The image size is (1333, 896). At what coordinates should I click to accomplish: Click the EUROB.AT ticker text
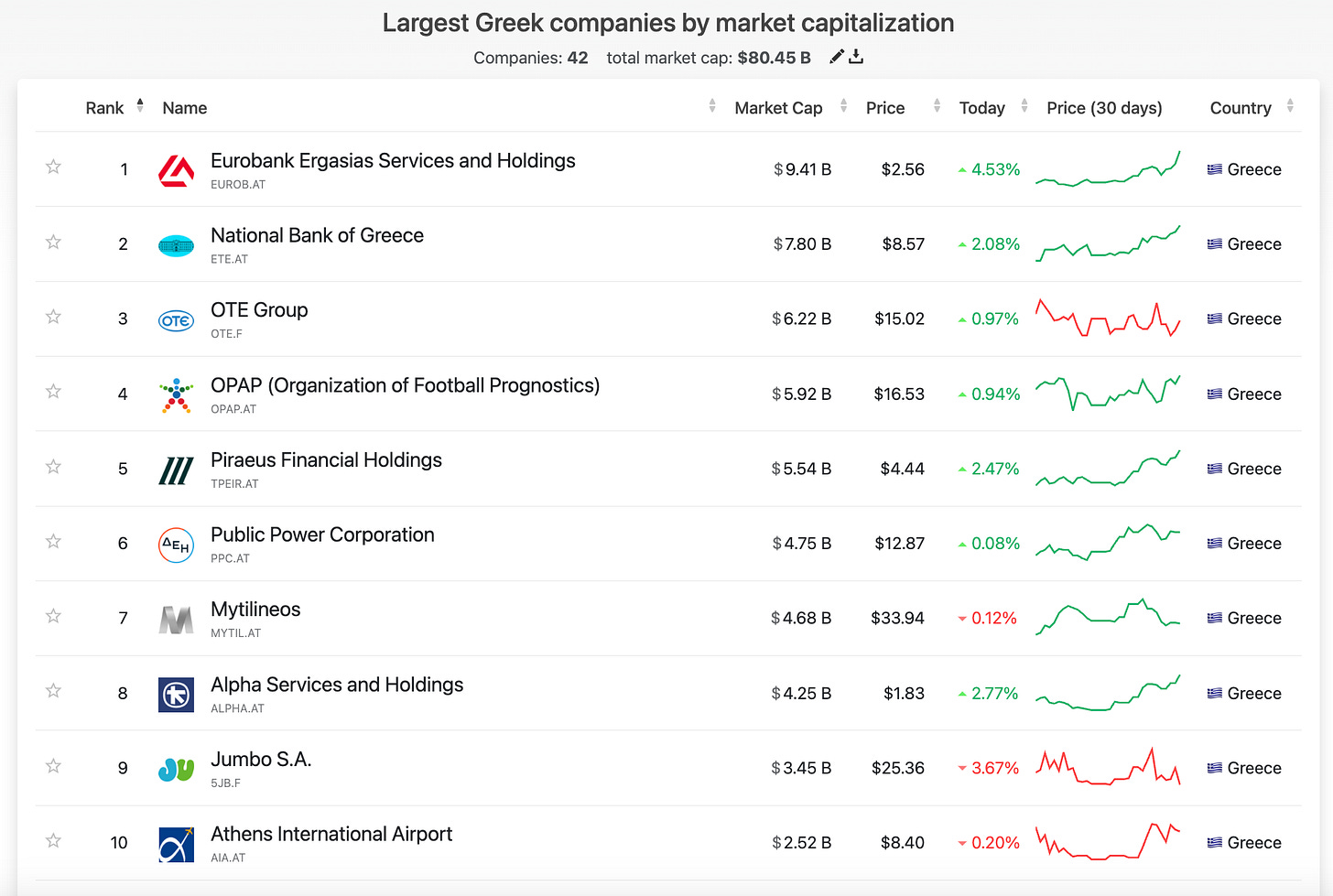[x=238, y=184]
